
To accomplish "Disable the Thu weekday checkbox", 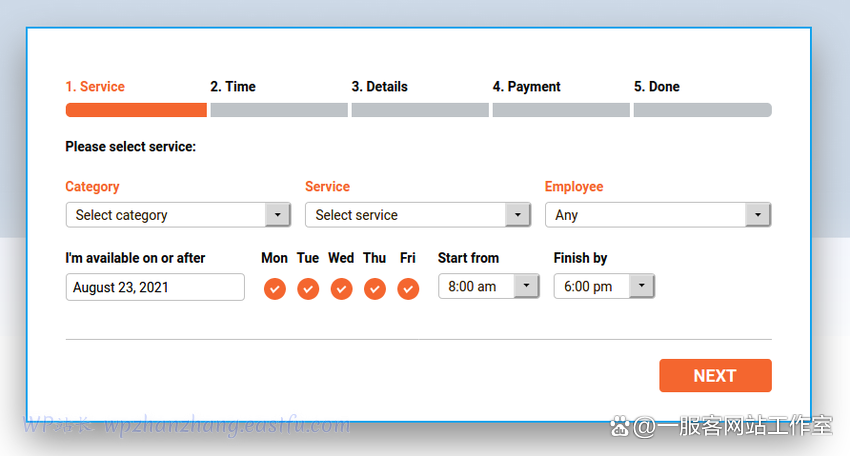I will [375, 289].
